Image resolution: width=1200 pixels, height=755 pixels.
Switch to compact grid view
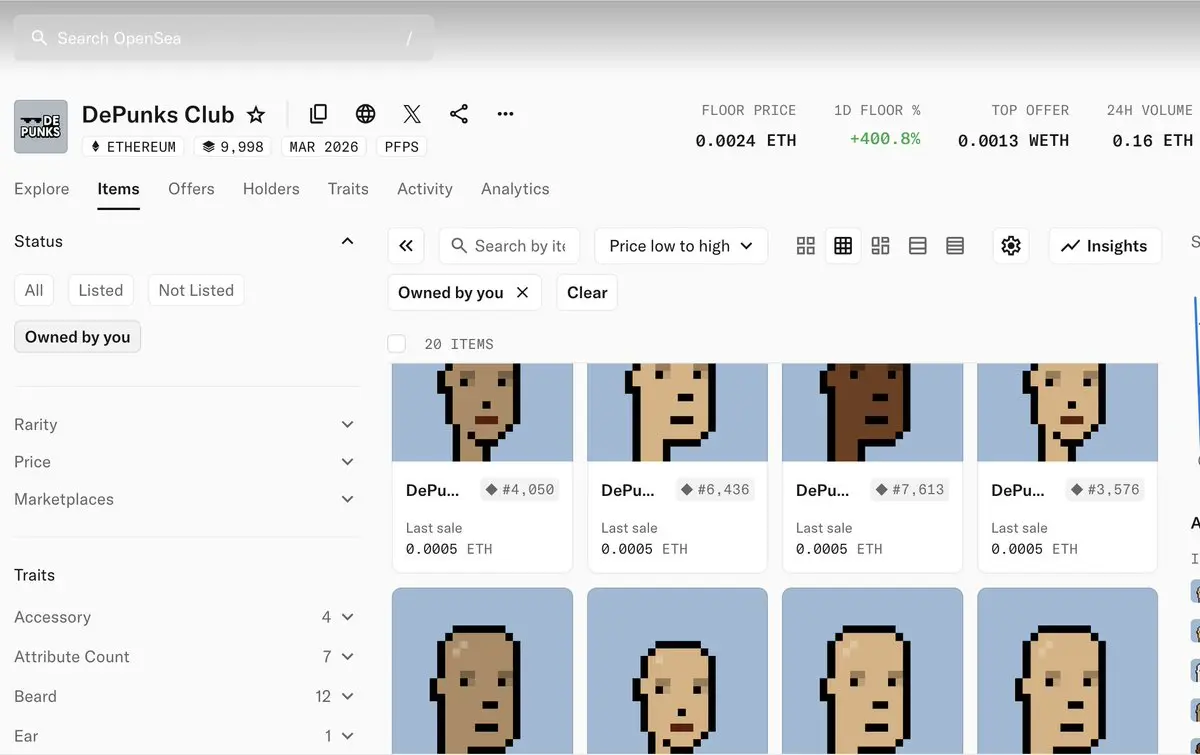click(843, 246)
